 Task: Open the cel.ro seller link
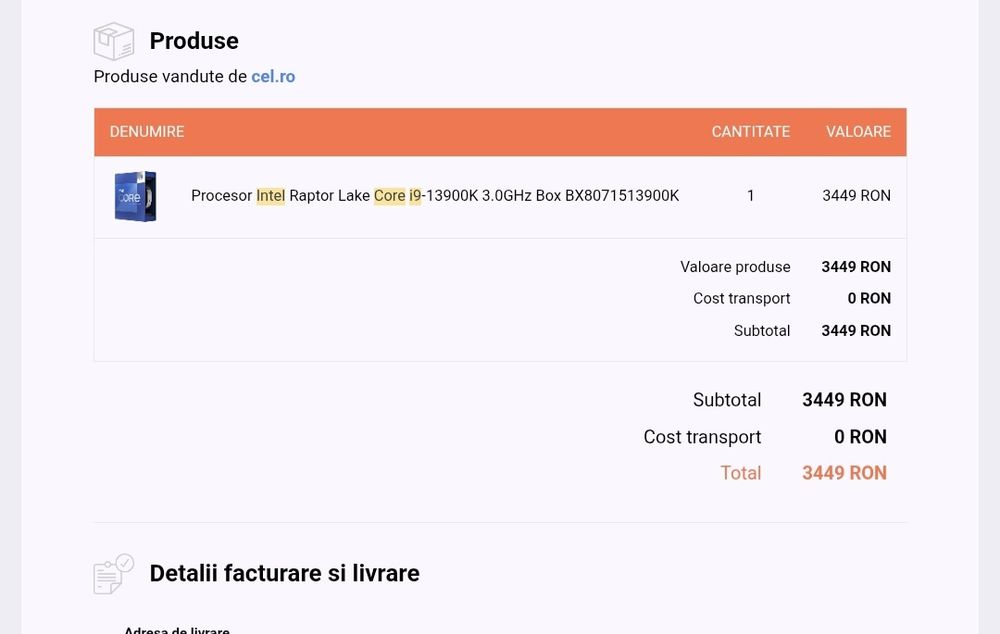click(x=273, y=77)
